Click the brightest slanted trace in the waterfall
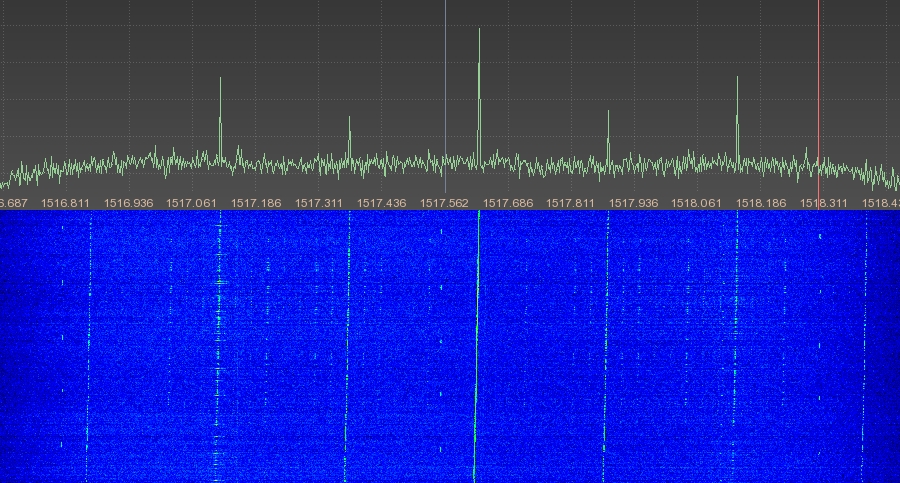Image resolution: width=900 pixels, height=483 pixels. pos(476,350)
